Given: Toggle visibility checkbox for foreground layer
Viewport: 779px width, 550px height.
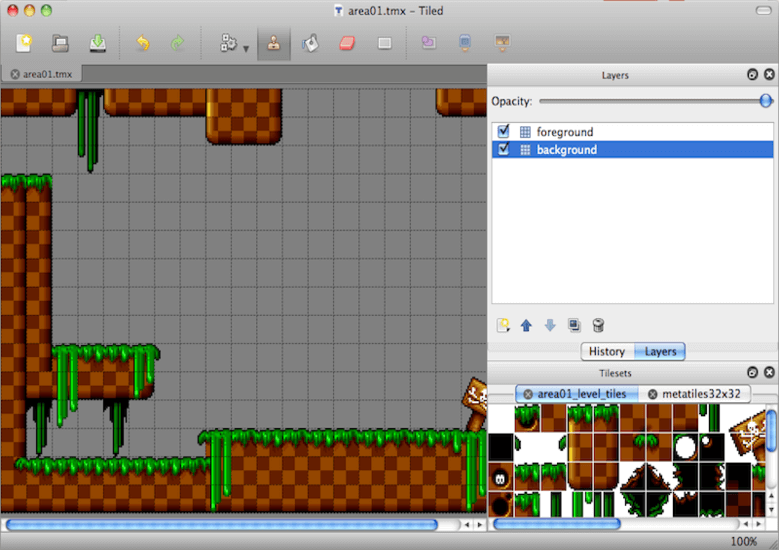Looking at the screenshot, I should [x=504, y=131].
